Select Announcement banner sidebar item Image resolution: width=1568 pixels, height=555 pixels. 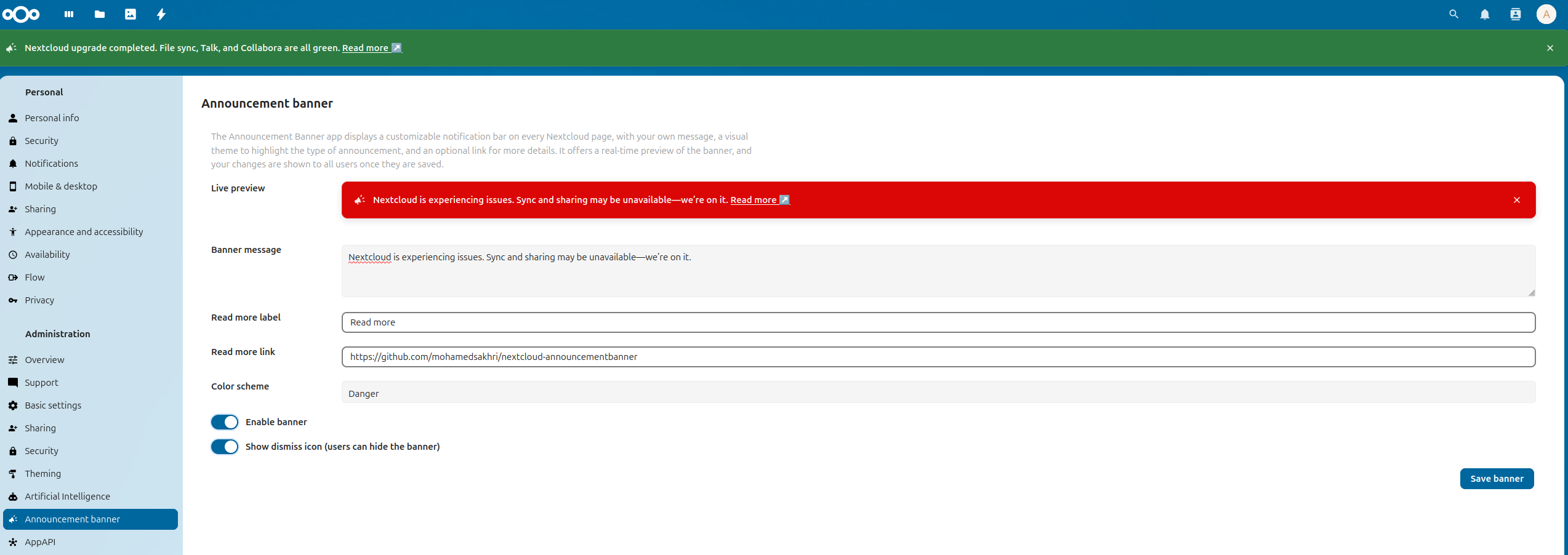(x=90, y=519)
